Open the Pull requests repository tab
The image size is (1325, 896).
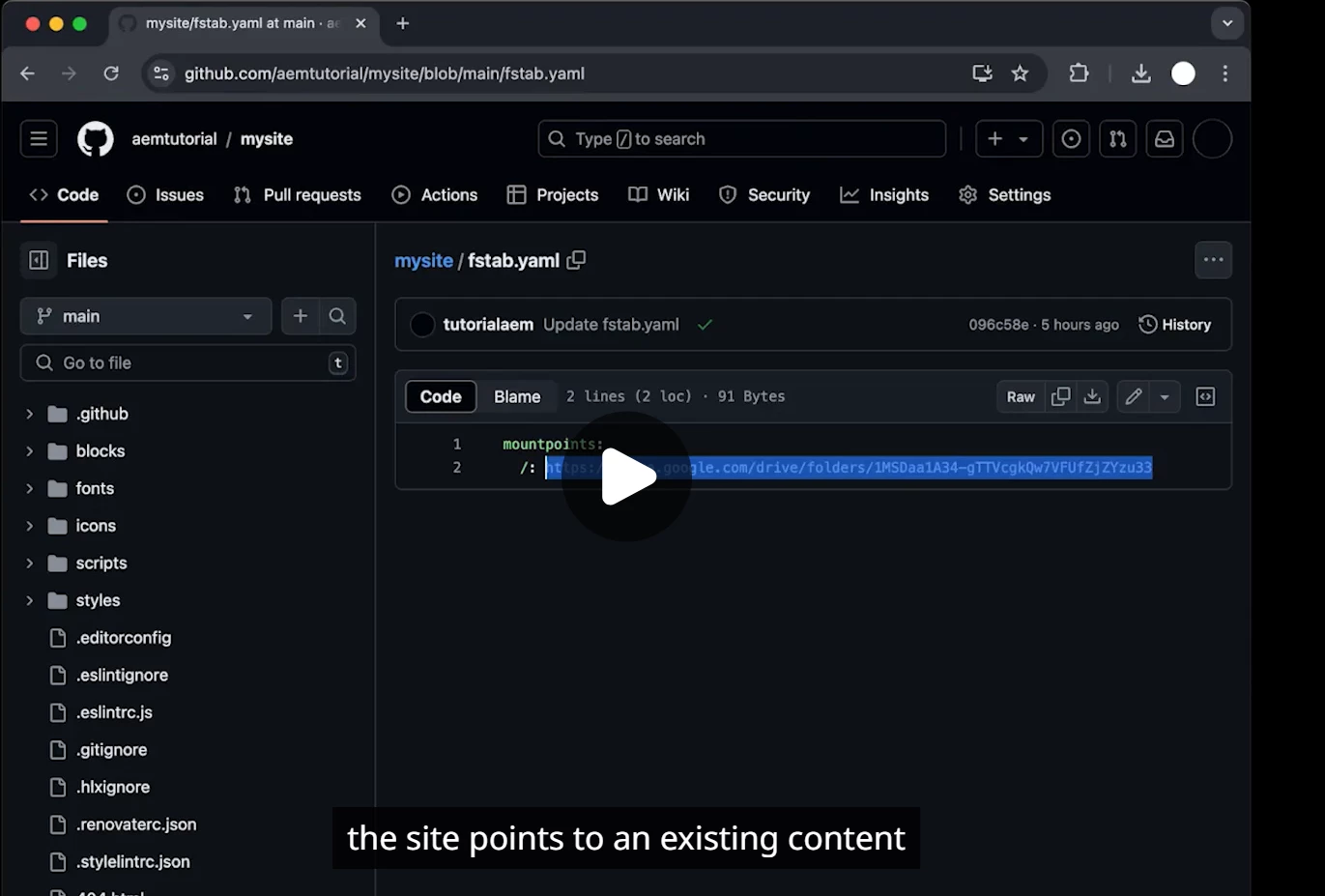pos(298,195)
